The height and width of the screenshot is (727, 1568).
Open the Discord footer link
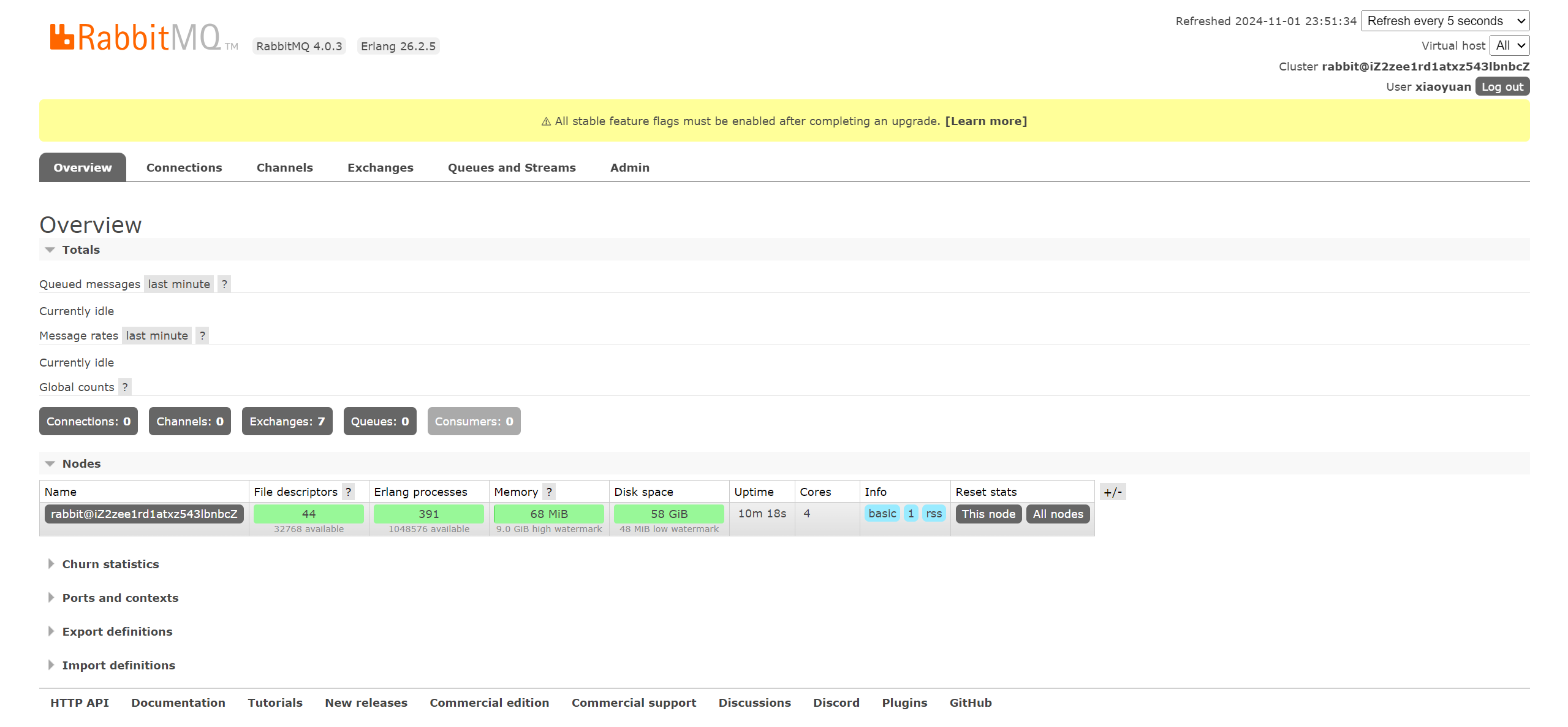point(836,702)
